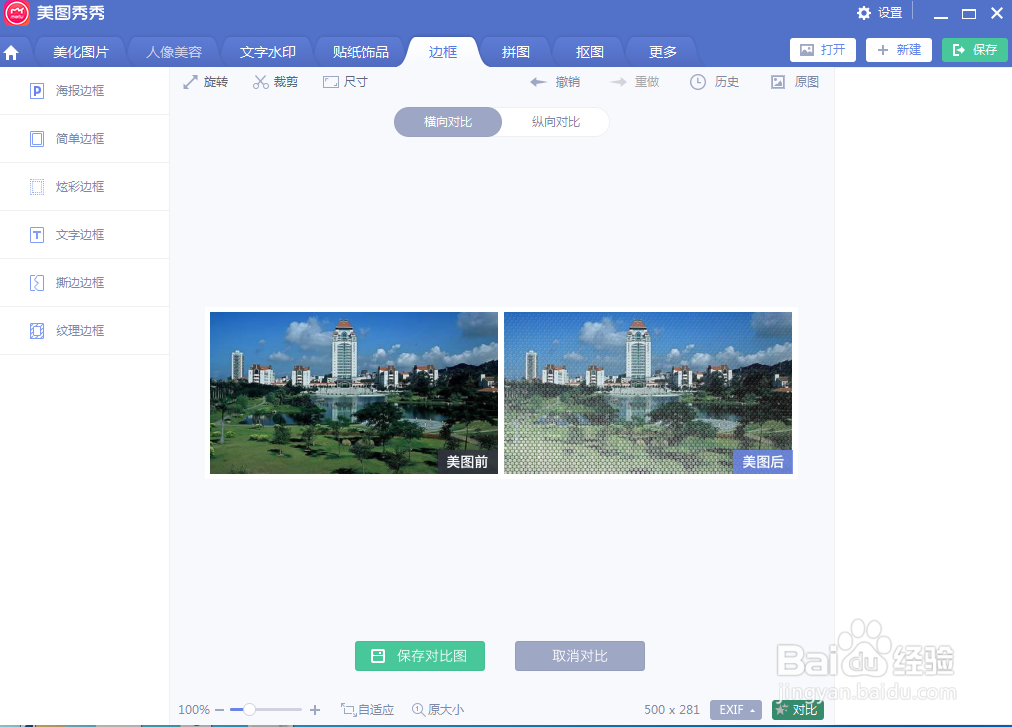
Task: Open 设置 gear settings
Action: tap(879, 13)
